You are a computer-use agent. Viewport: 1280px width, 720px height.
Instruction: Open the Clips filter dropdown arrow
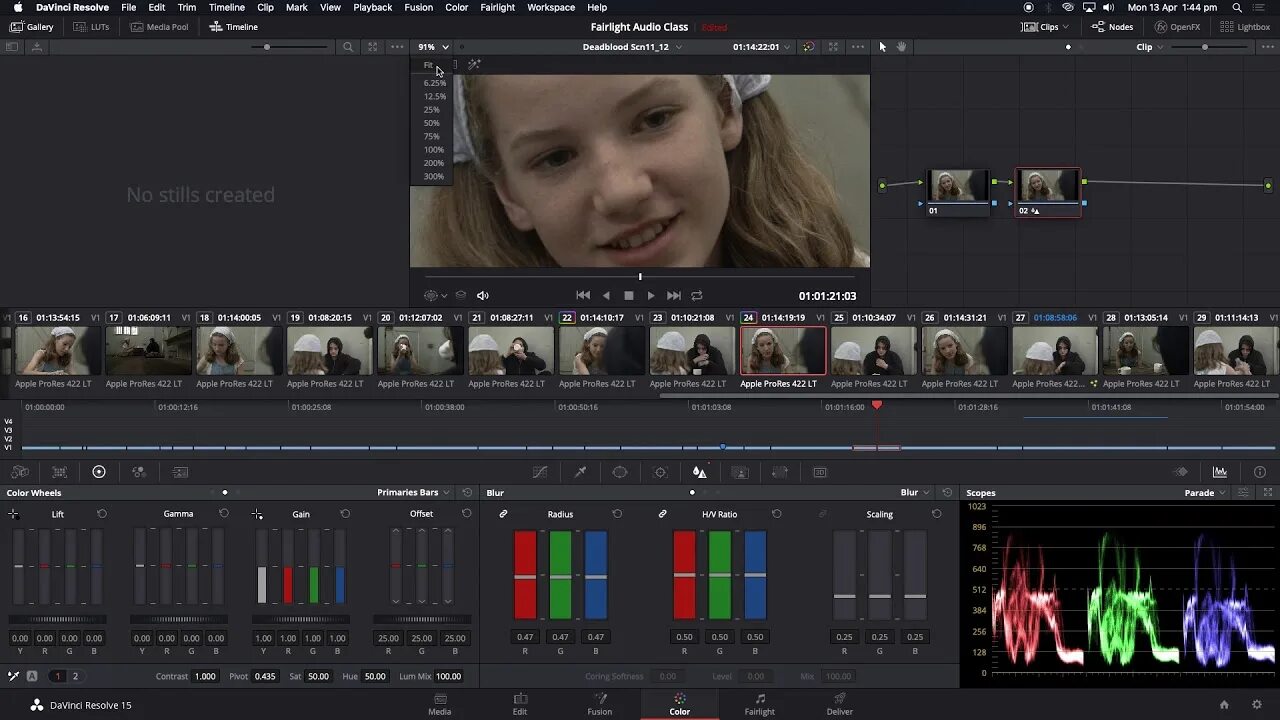pyautogui.click(x=1065, y=27)
